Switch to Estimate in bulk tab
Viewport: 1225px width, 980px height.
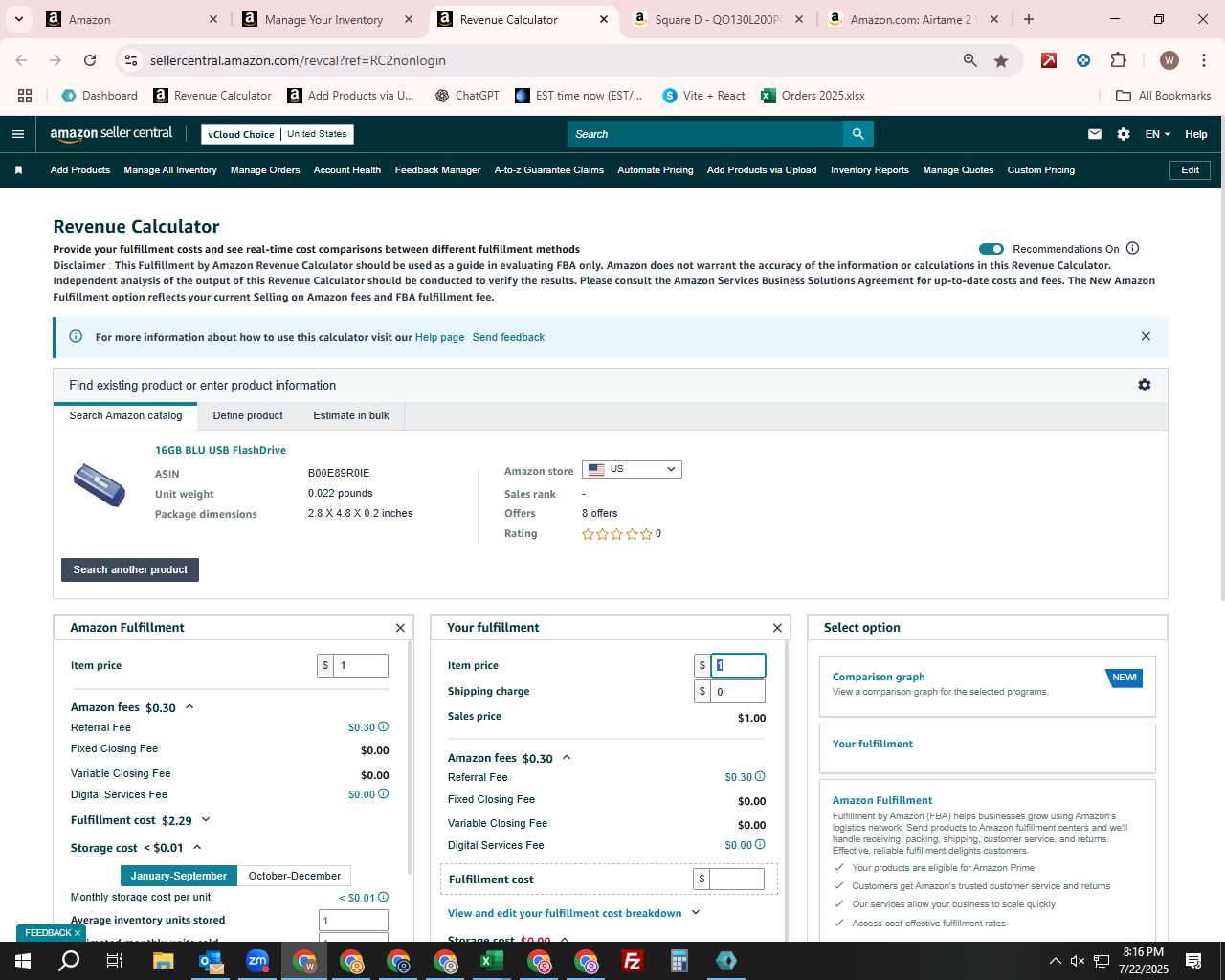pyautogui.click(x=351, y=415)
